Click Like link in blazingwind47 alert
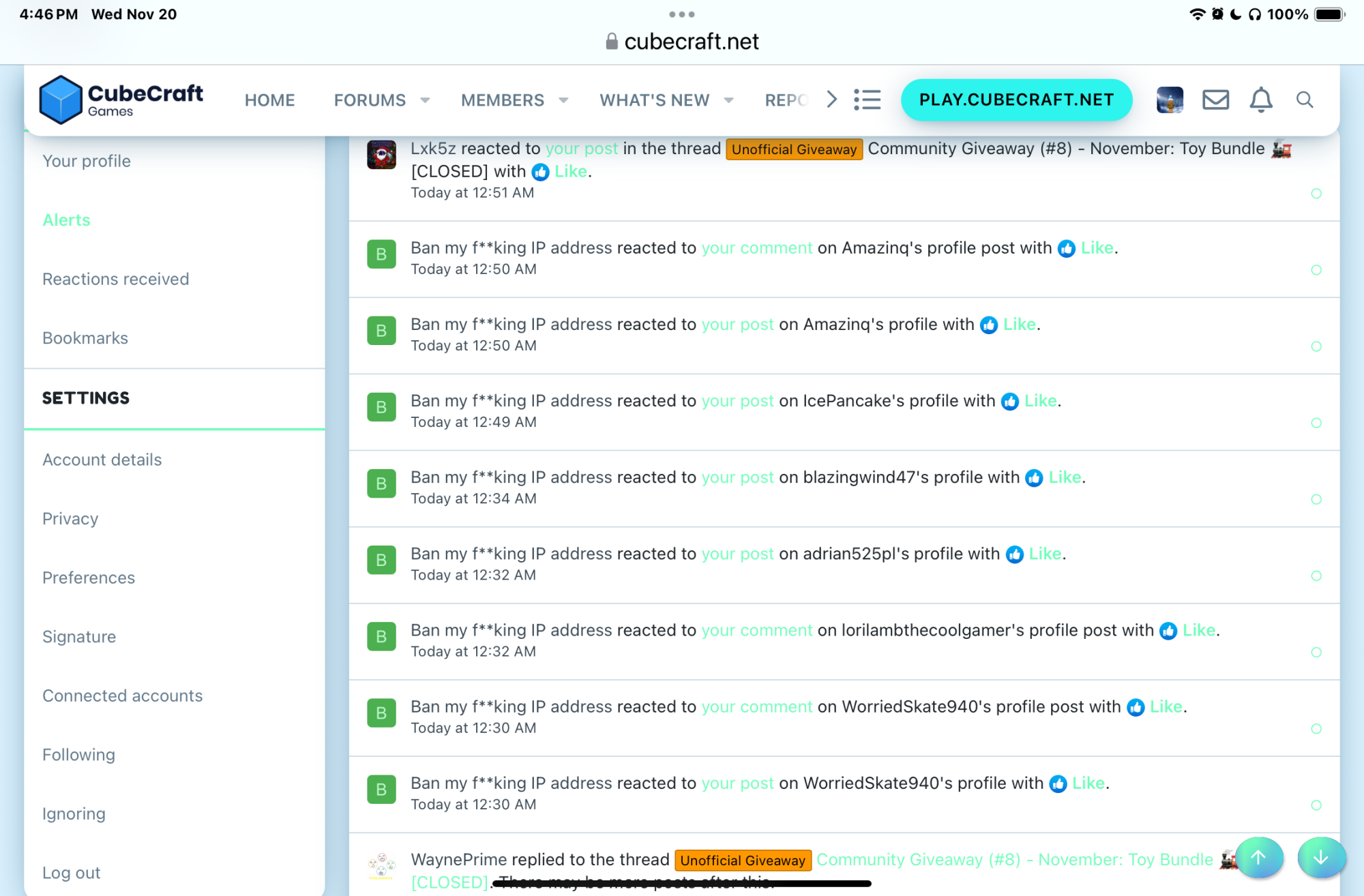1364x896 pixels. 1065,477
